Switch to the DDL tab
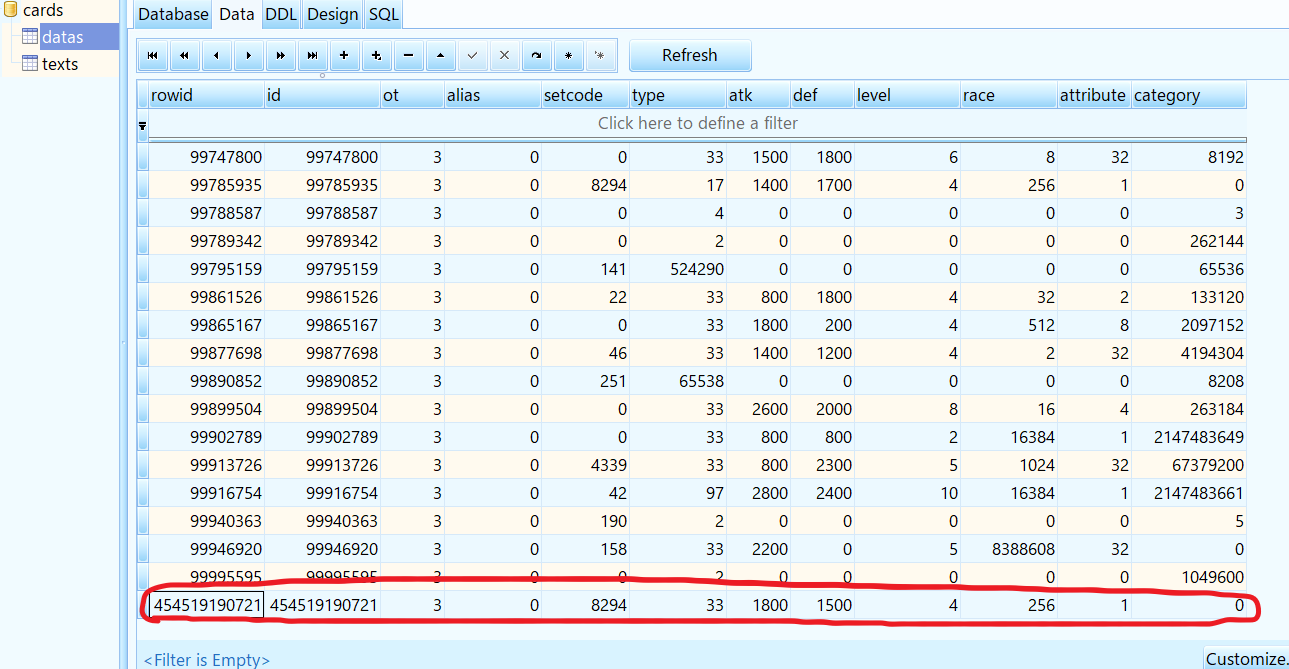The height and width of the screenshot is (669, 1289). click(282, 15)
